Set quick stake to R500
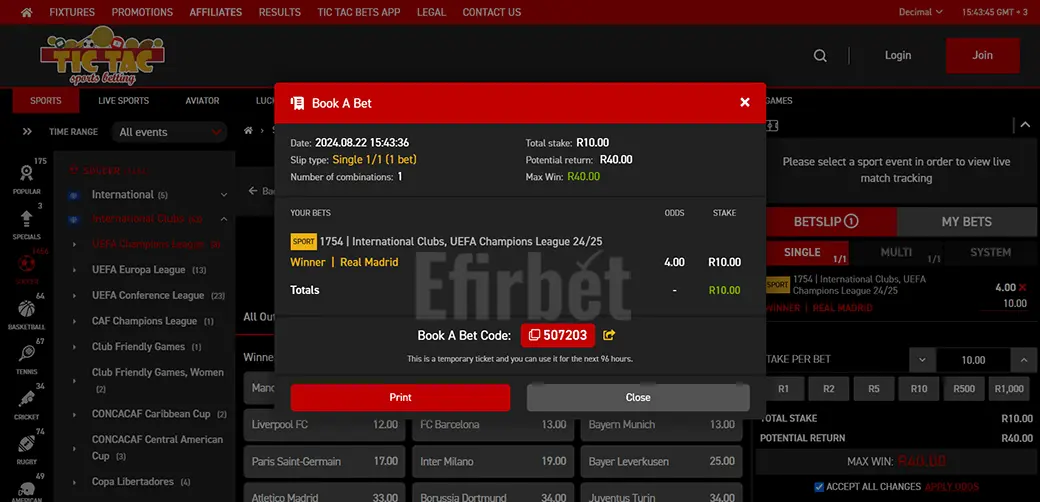 pos(964,389)
